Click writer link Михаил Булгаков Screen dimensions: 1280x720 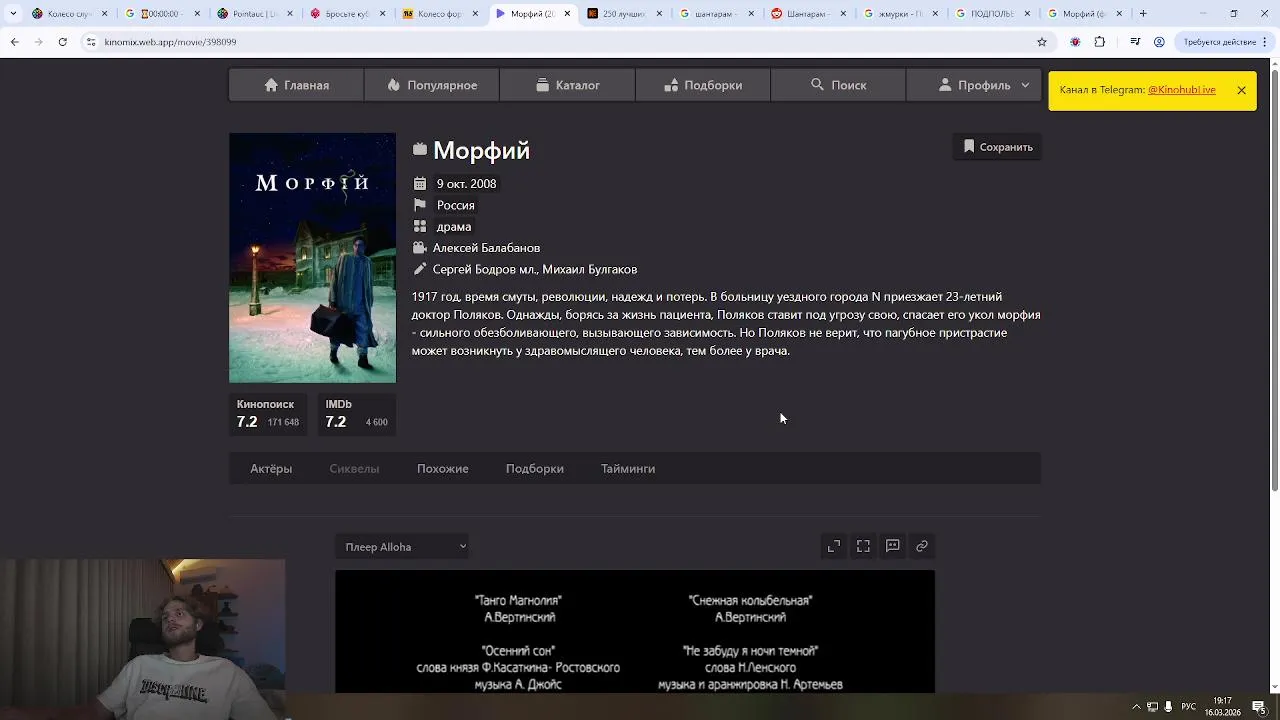[x=590, y=269]
